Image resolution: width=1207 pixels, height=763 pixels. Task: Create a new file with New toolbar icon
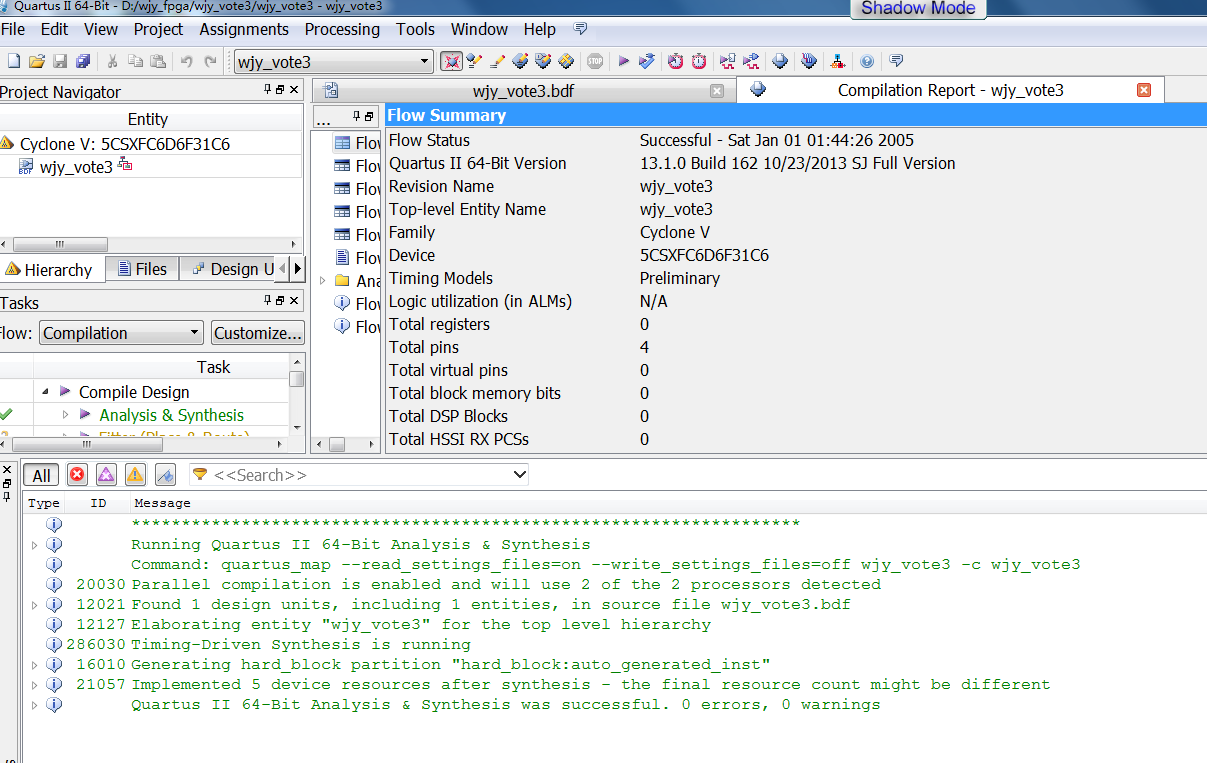14,62
